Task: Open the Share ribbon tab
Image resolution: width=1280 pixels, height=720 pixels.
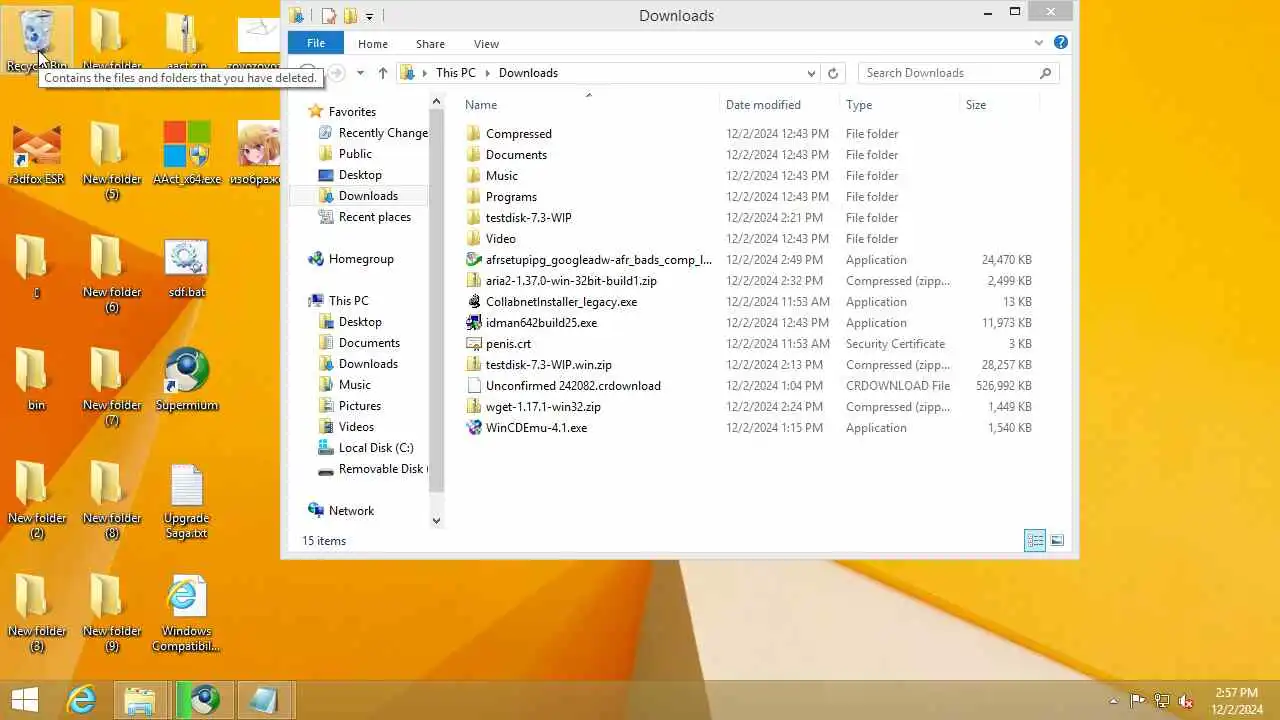Action: (x=430, y=44)
